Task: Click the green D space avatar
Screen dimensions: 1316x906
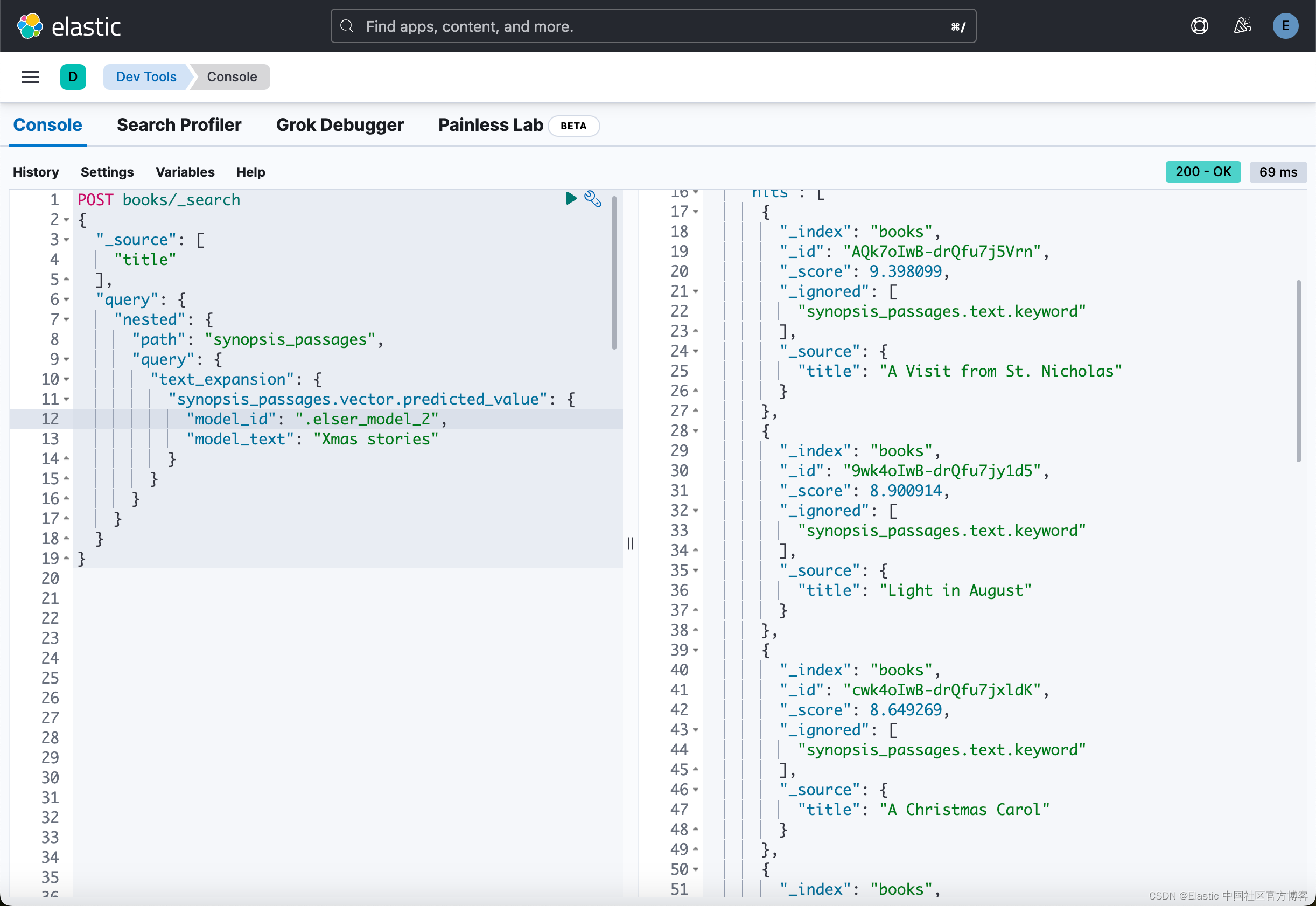Action: coord(73,76)
